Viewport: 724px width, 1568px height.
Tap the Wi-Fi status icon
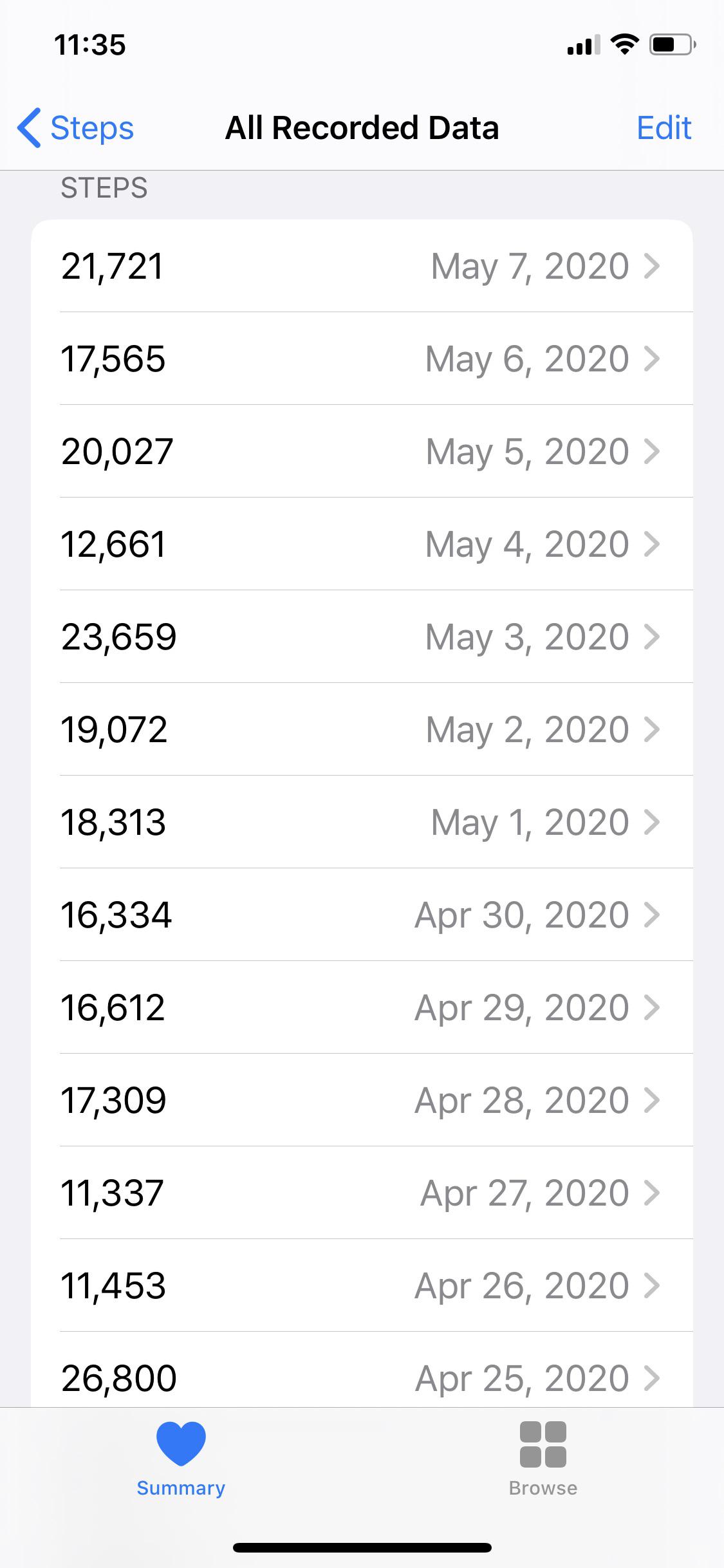tap(624, 44)
